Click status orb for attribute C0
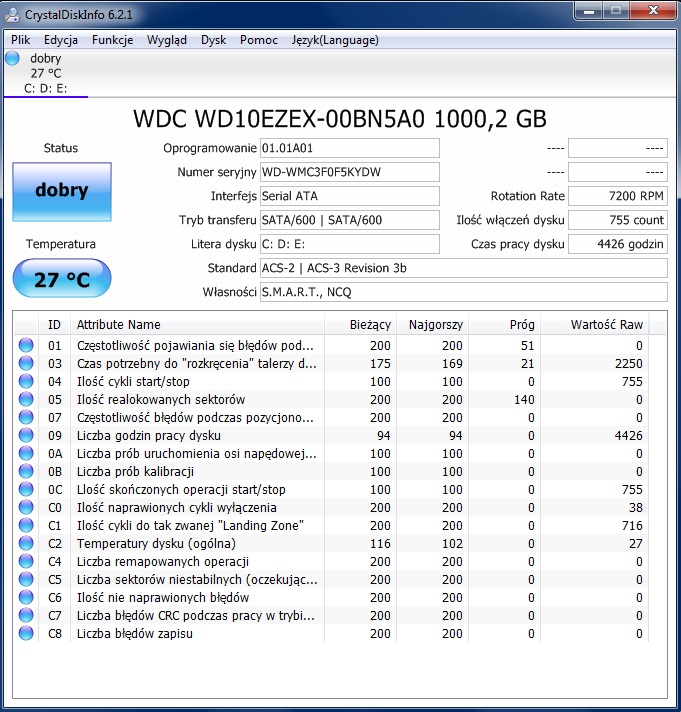Viewport: 681px width, 712px height. point(26,507)
